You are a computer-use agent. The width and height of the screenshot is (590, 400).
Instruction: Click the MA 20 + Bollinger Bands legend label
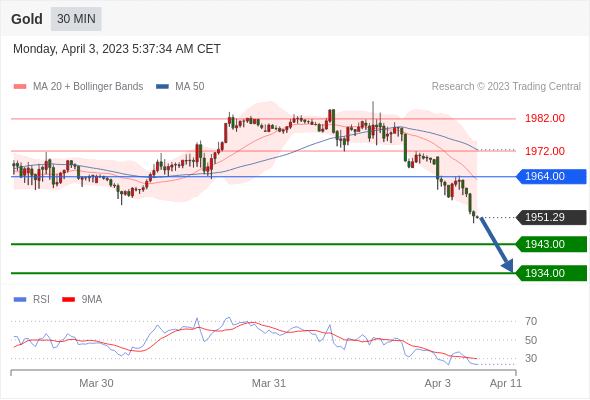pos(88,87)
